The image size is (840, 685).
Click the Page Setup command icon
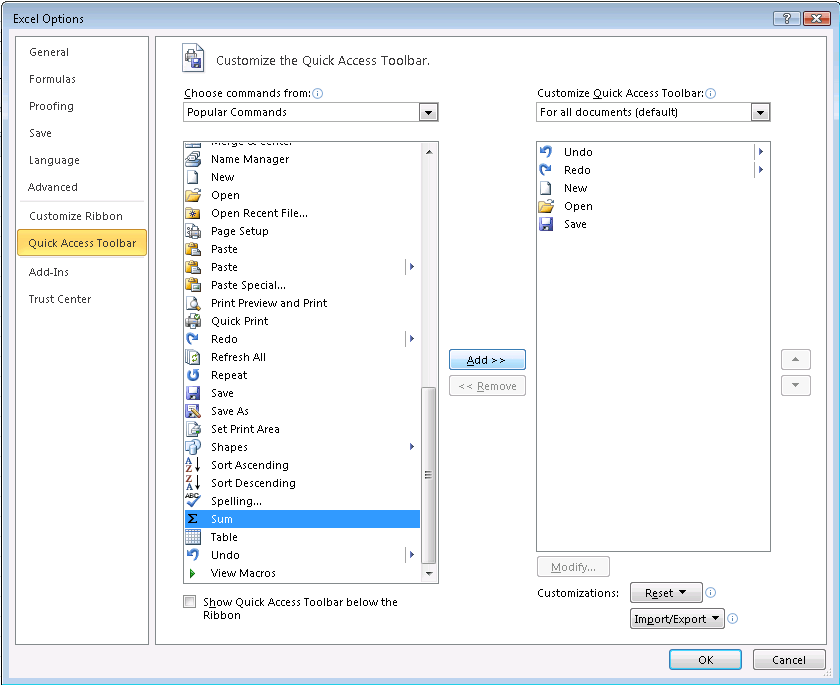tap(193, 231)
